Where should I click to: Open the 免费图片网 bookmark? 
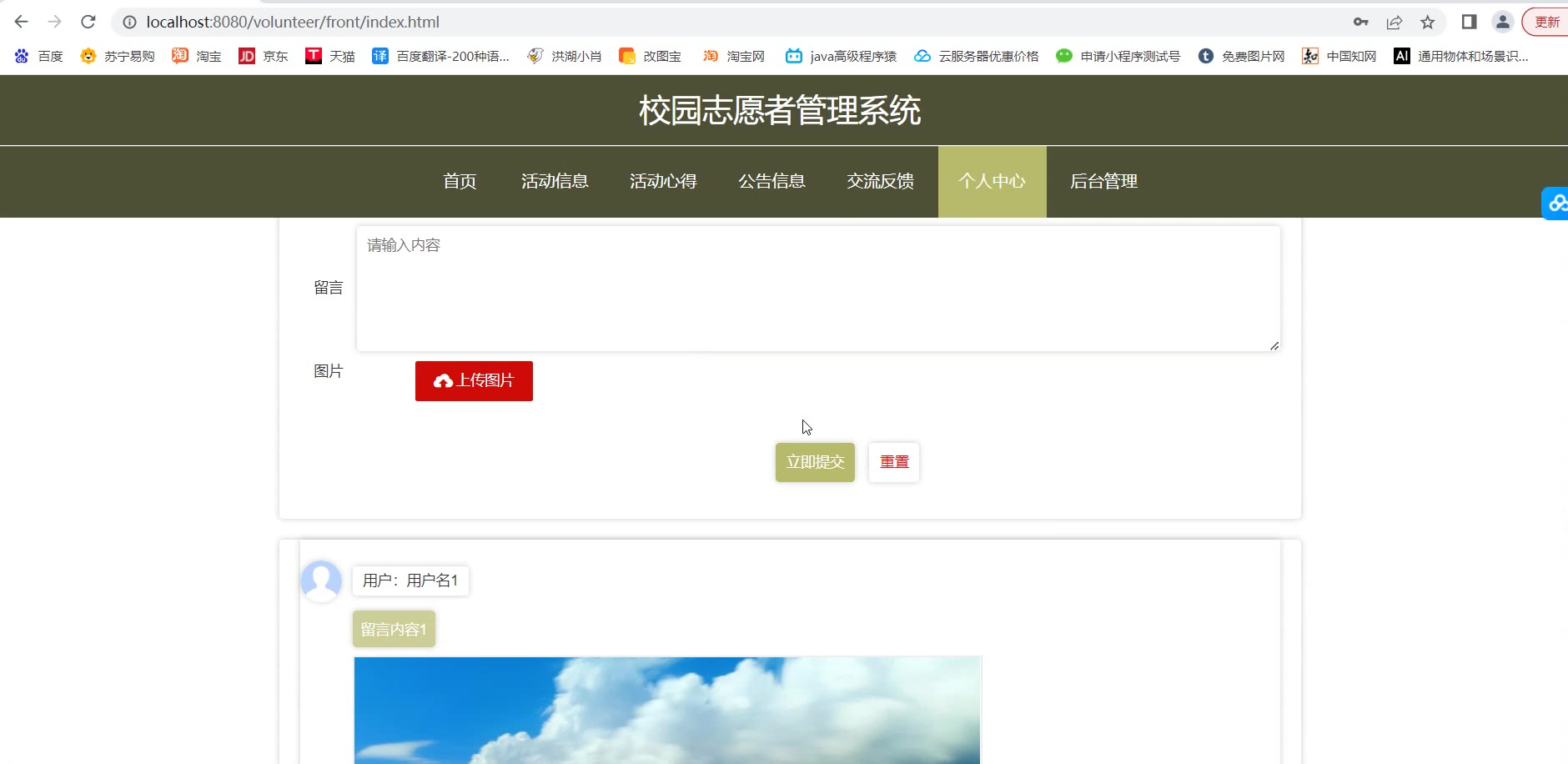1241,56
